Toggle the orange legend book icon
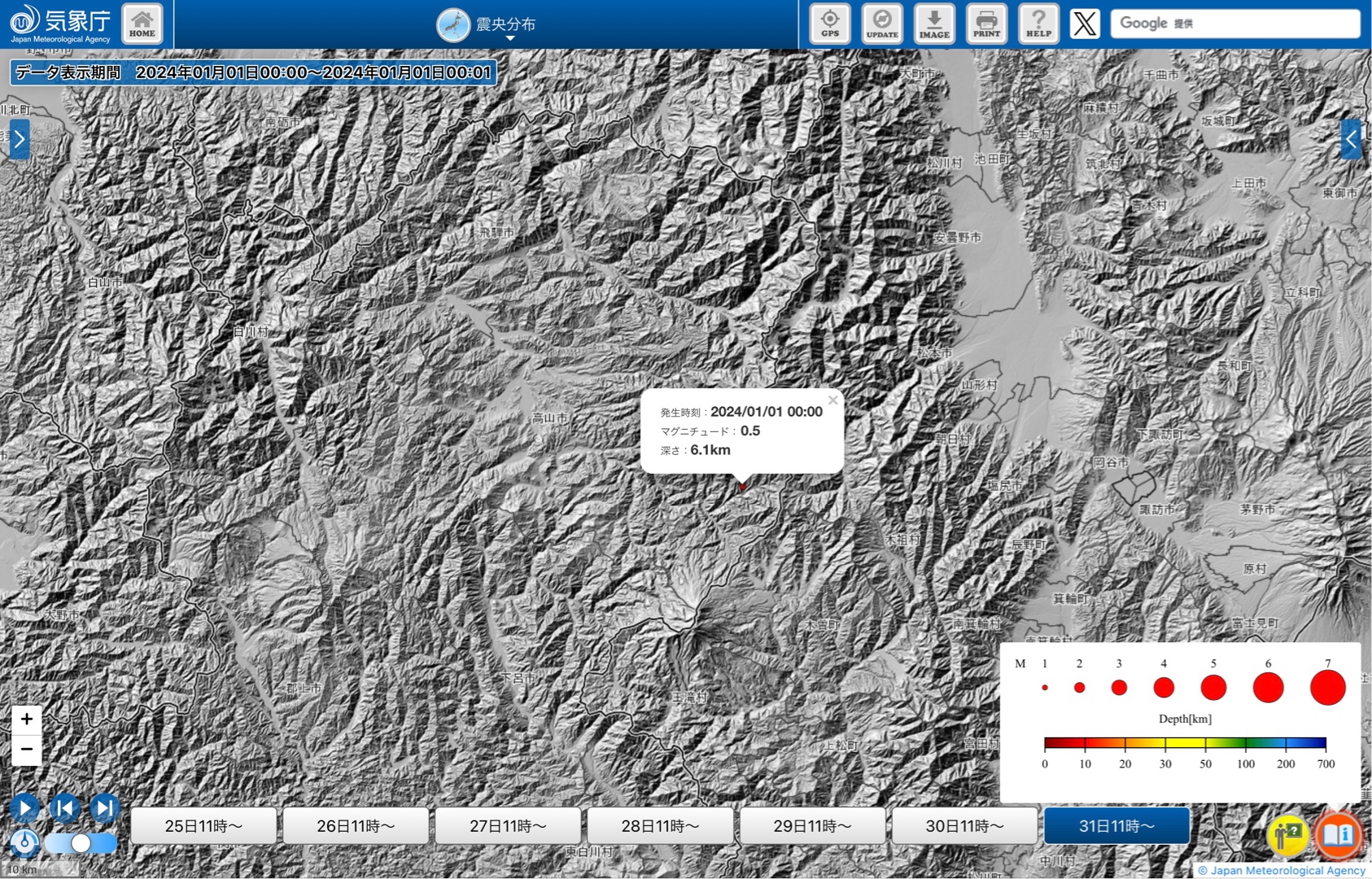 click(x=1337, y=834)
